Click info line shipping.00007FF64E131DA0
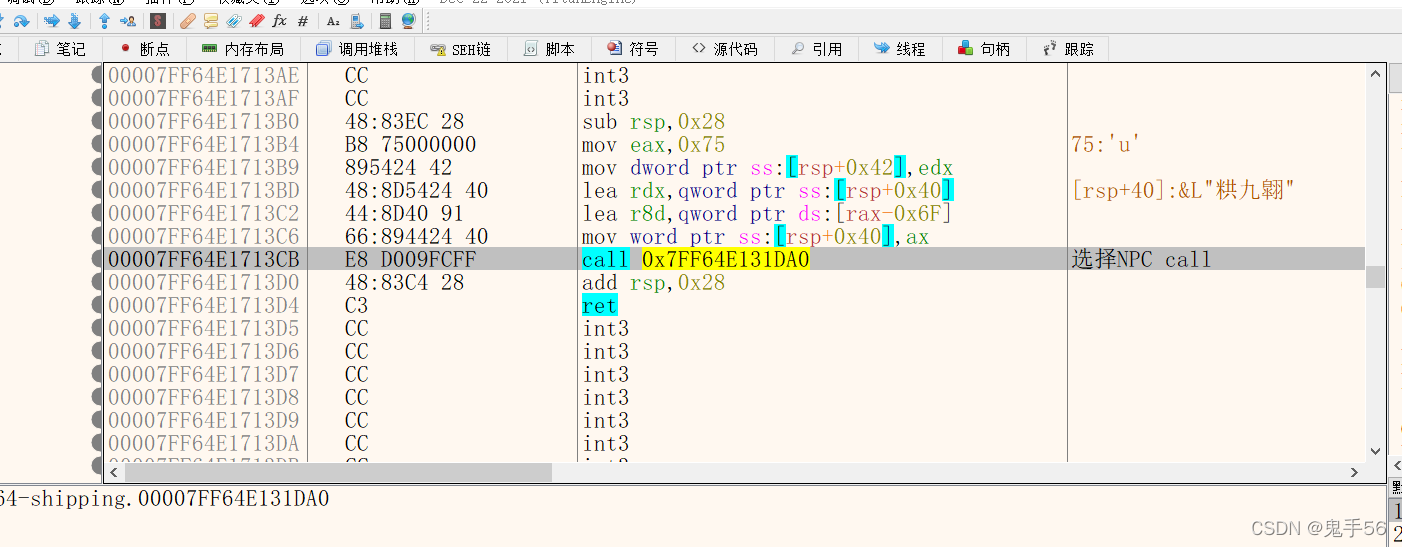Screen dimensions: 1402x547 click(165, 498)
